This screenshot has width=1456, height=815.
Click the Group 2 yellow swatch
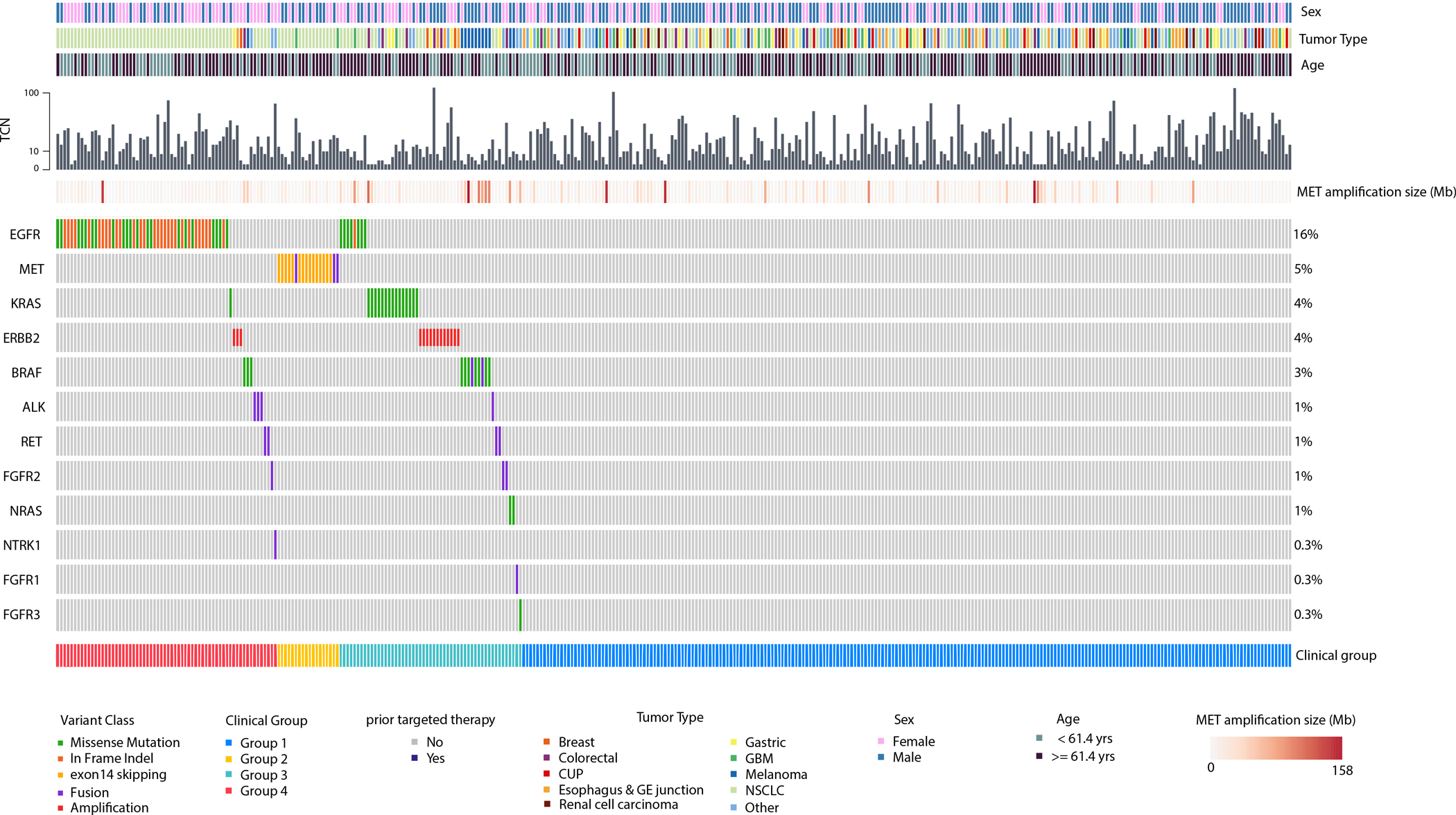pyautogui.click(x=229, y=759)
